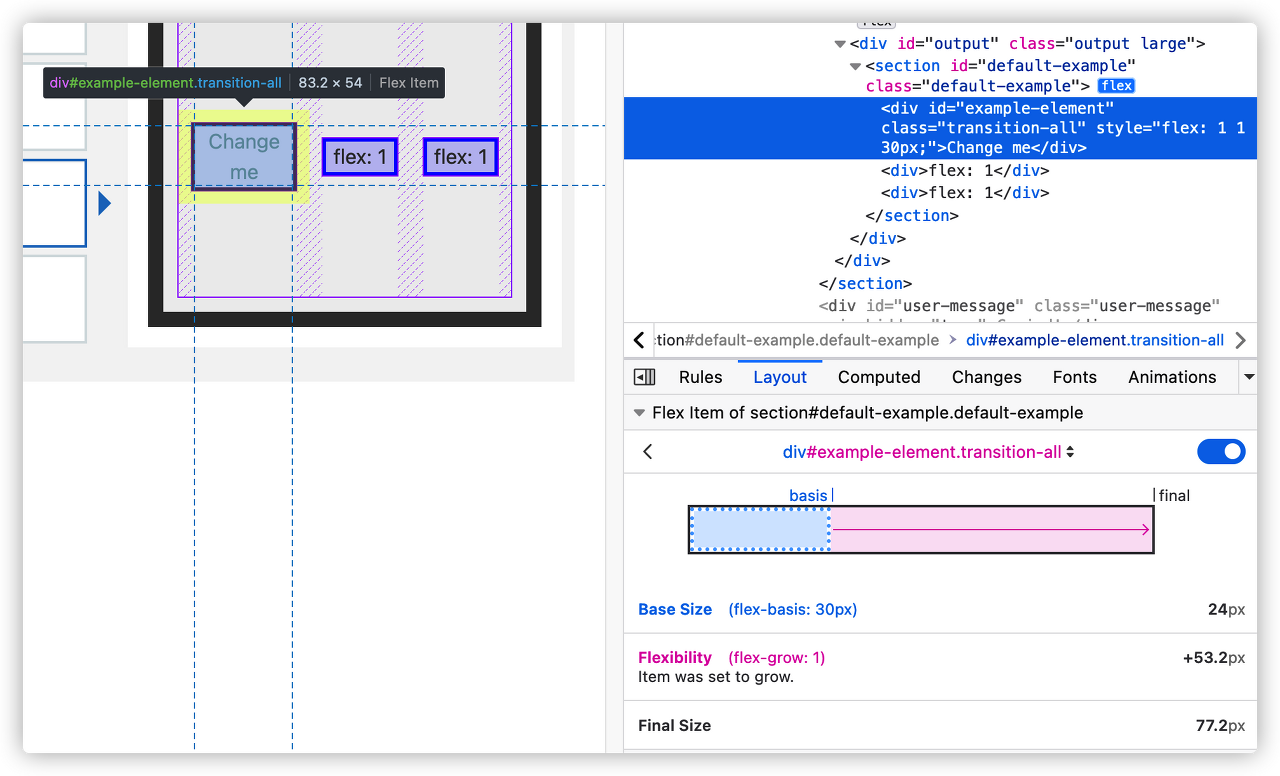Click the "final" label above the diagram

pos(1174,496)
